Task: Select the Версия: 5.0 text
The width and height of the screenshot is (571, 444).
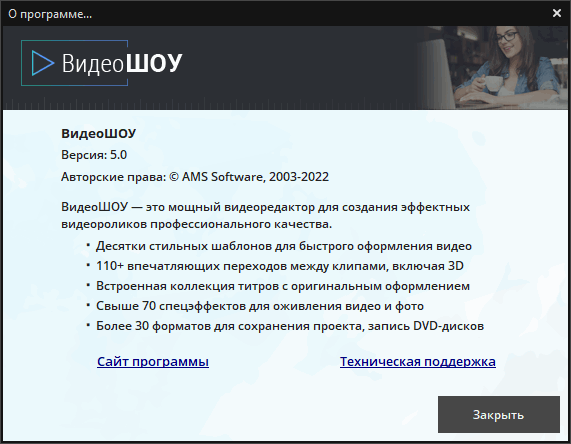Action: point(94,155)
